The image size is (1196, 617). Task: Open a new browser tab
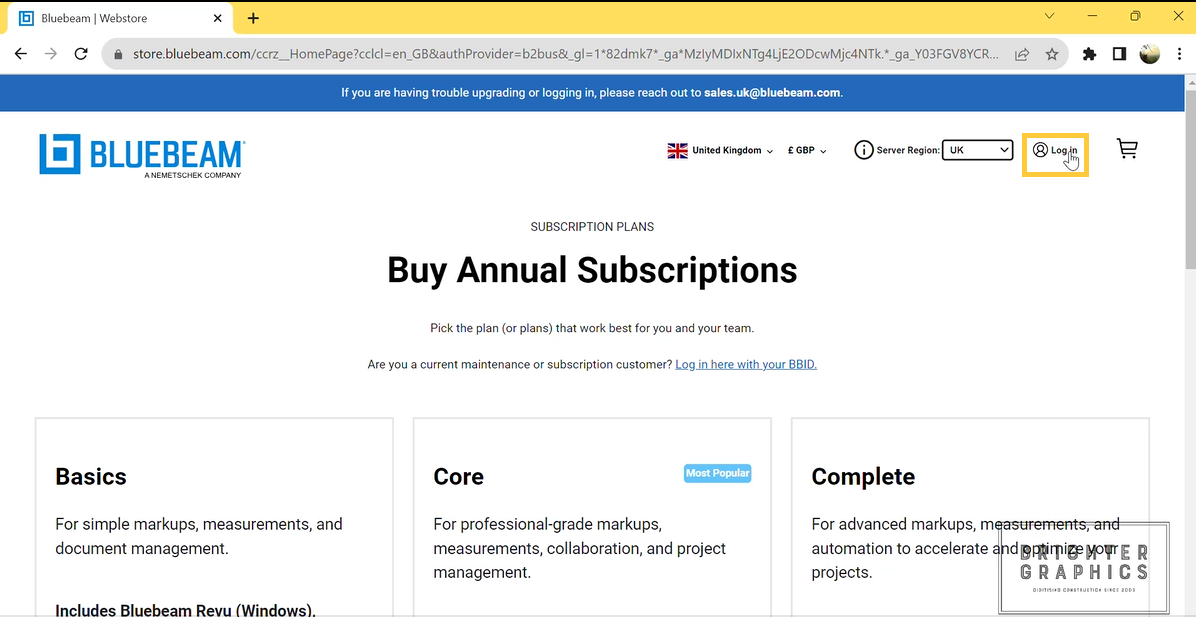(x=253, y=18)
